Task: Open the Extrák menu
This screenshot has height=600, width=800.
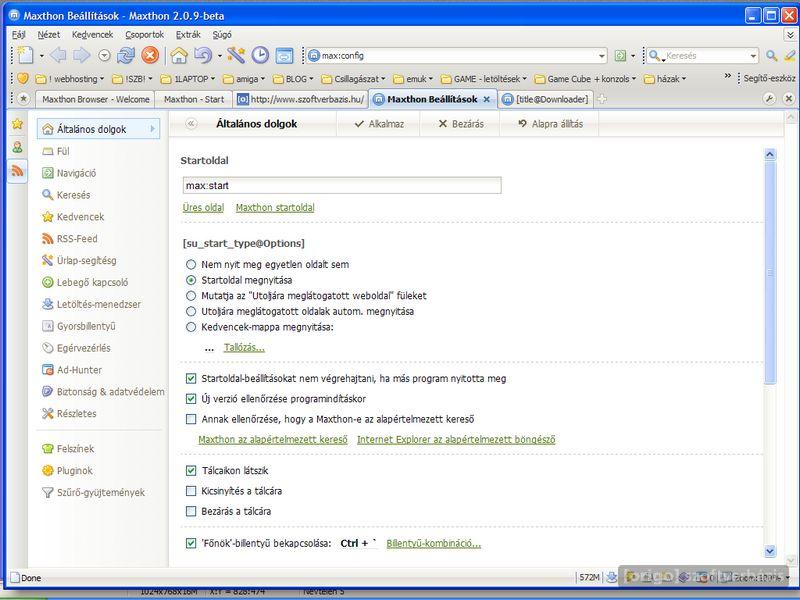Action: tap(188, 35)
